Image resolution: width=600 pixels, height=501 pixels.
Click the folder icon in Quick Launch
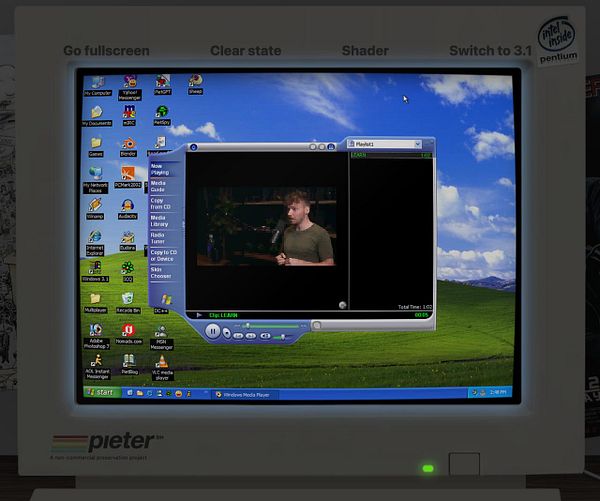[x=140, y=393]
